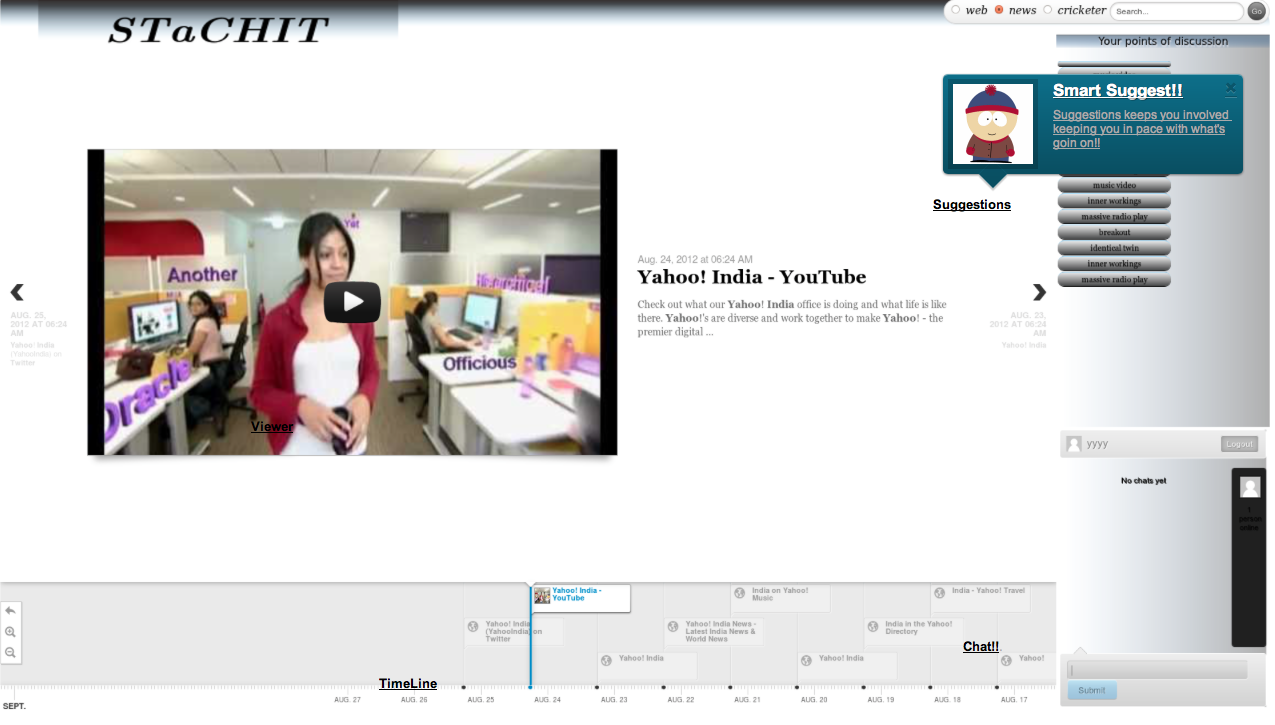1275x725 pixels.
Task: Click the Aug. 23 next item preview
Action: (x=1017, y=329)
